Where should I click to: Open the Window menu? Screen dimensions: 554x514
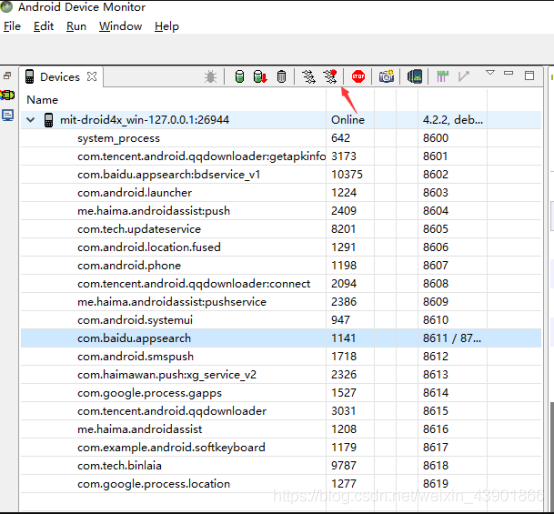tap(120, 26)
